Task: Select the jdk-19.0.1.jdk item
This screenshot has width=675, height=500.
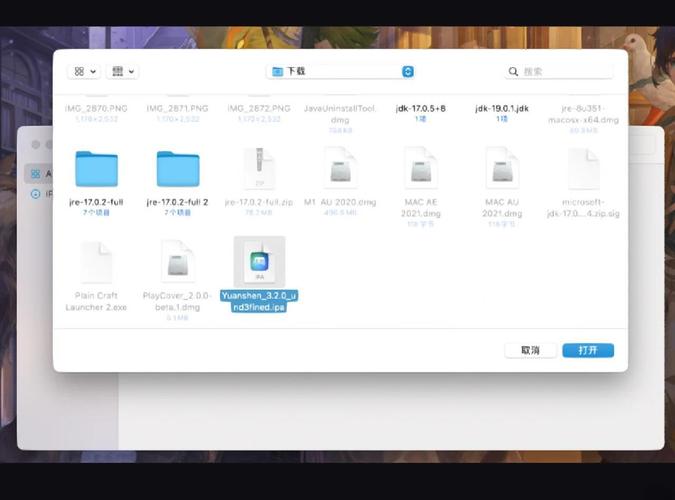Action: pos(502,107)
